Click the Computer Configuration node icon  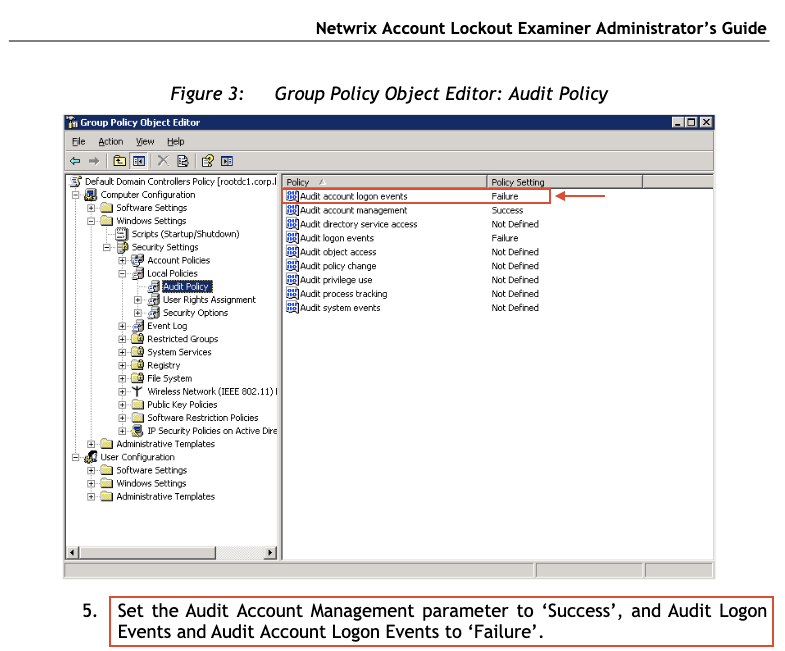91,195
